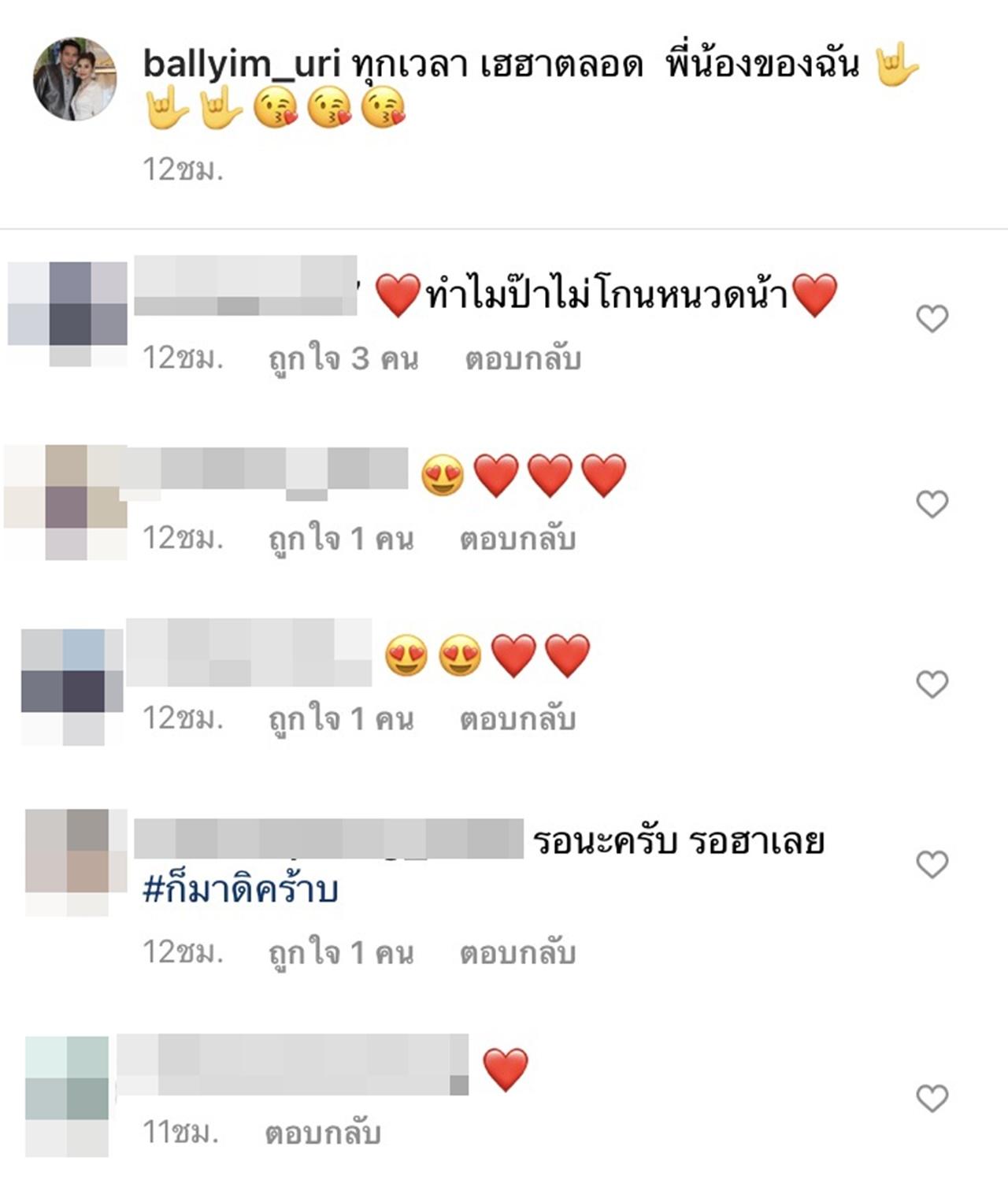Reply to the three-hearts comment via ตอบกลับ
Image resolution: width=1008 pixels, height=1198 pixels.
[518, 540]
